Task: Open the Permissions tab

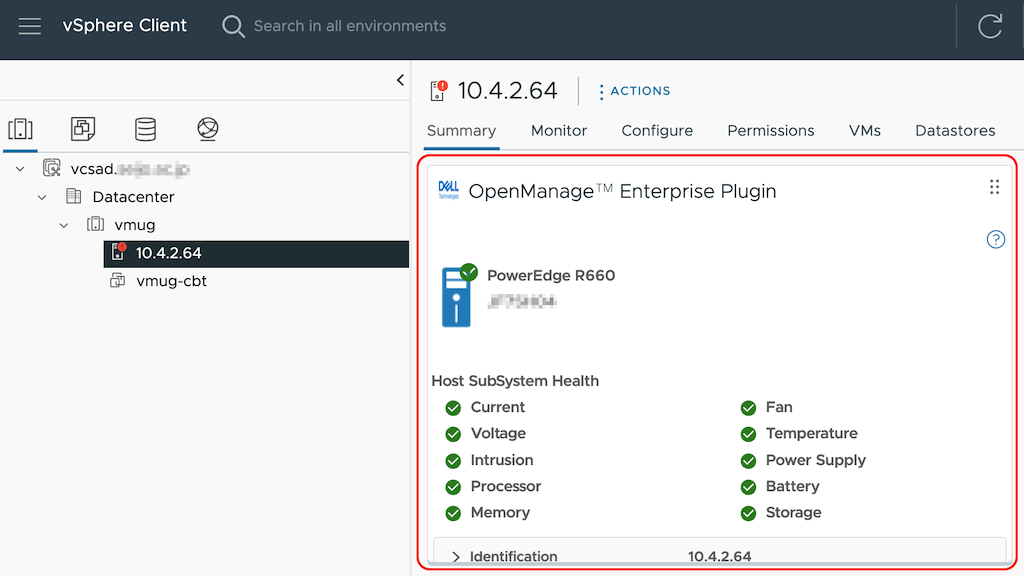Action: (x=771, y=131)
